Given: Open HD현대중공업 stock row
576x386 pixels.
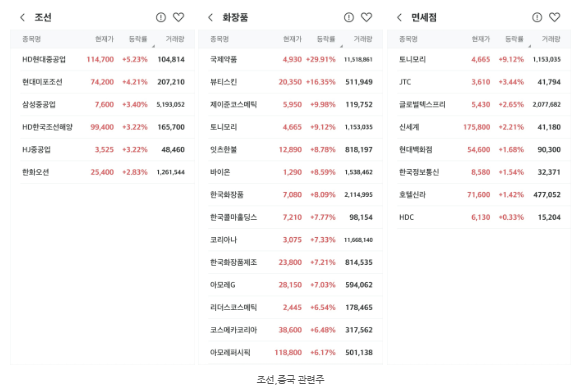Looking at the screenshot, I should point(103,59).
